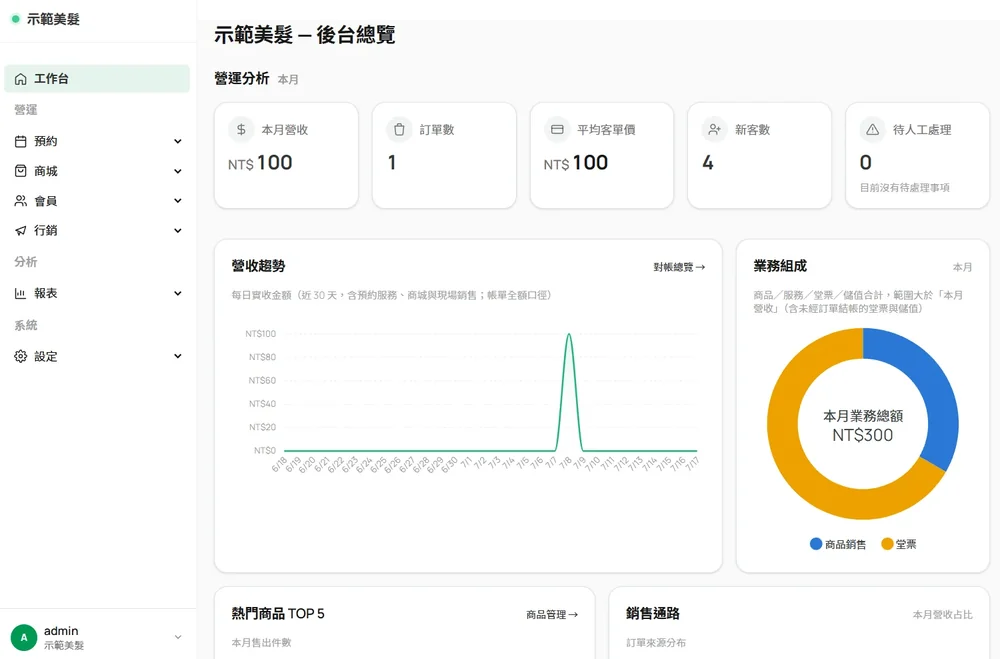Click the 業務組成 heading

(x=780, y=266)
